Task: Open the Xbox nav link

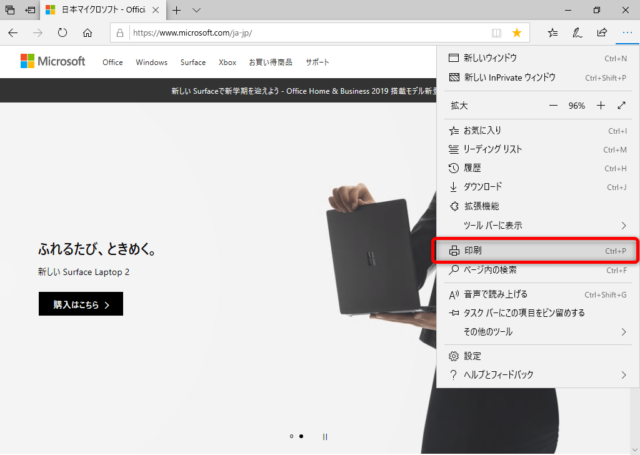Action: (227, 62)
